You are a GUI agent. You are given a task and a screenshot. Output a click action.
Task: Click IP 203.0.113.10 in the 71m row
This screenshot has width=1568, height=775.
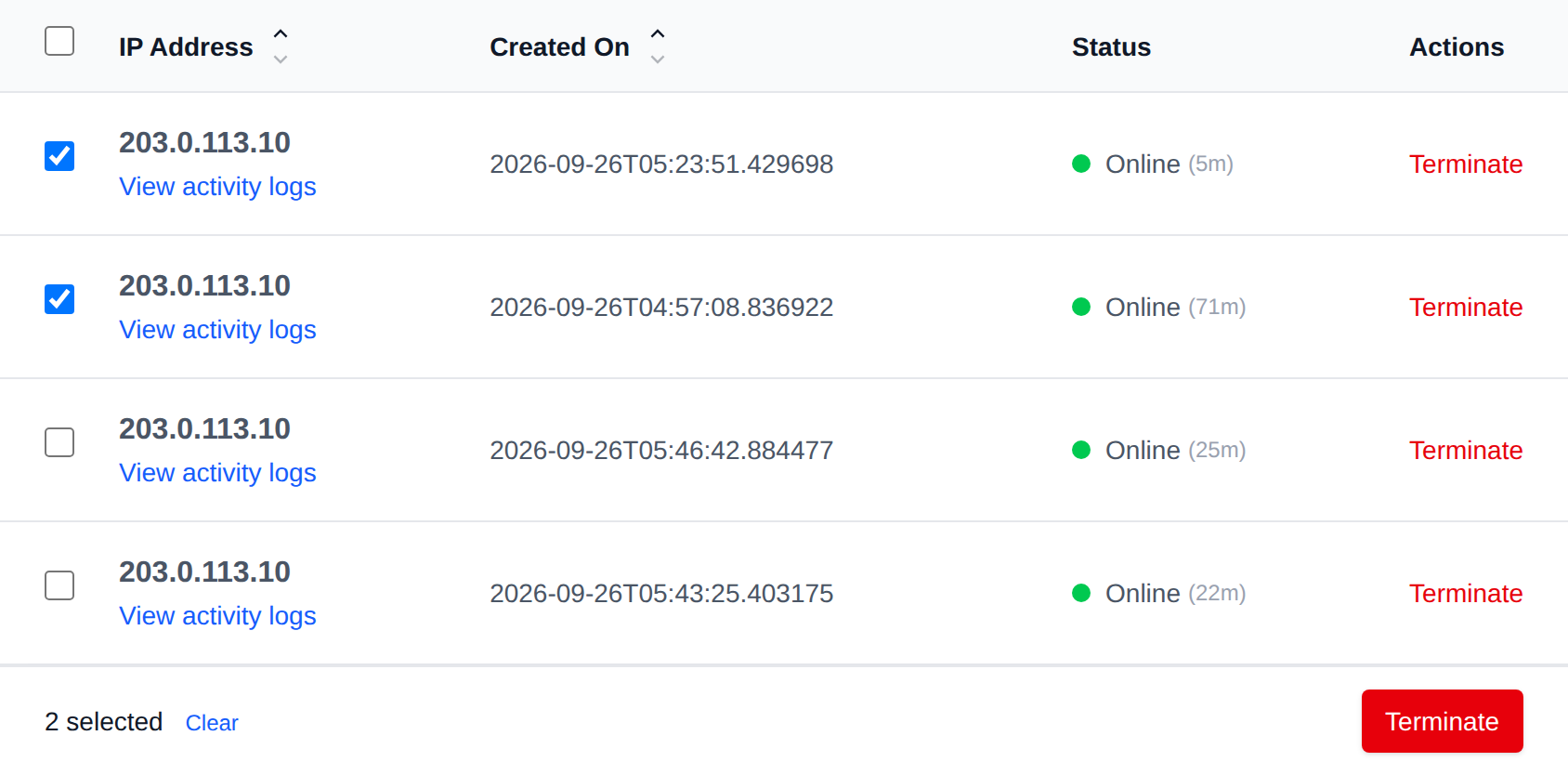click(x=204, y=285)
